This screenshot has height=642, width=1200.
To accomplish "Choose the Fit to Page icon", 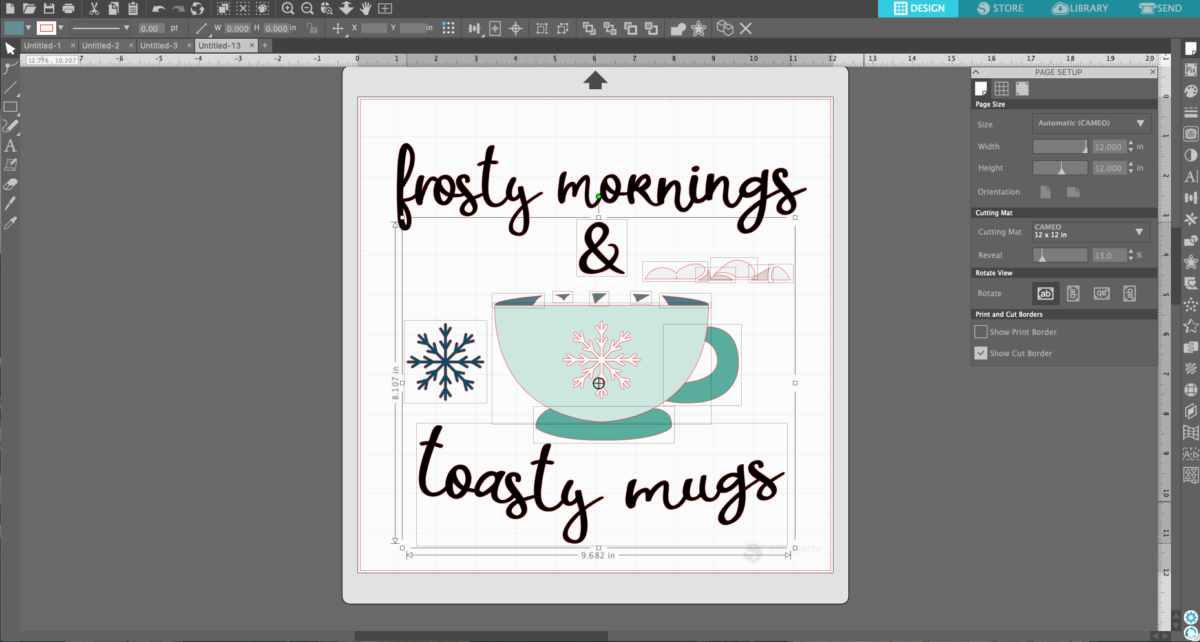I will [385, 8].
